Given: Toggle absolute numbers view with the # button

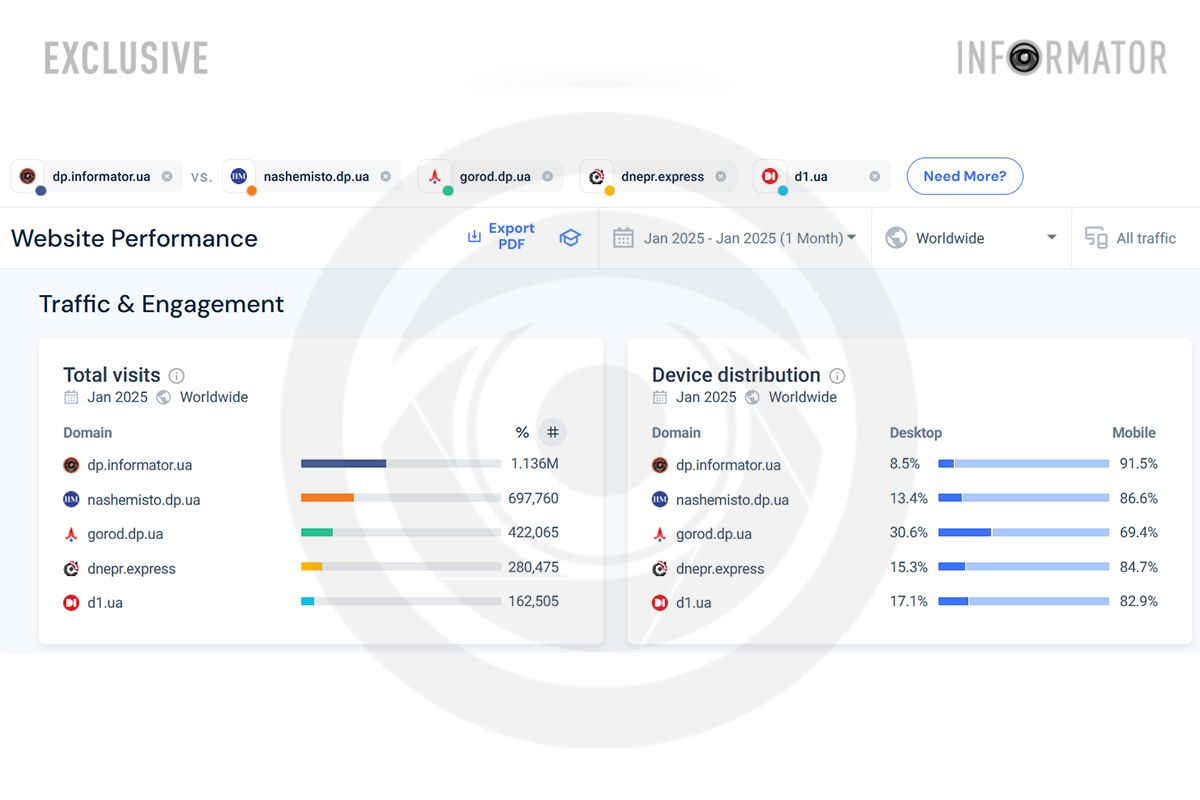Looking at the screenshot, I should pos(552,432).
